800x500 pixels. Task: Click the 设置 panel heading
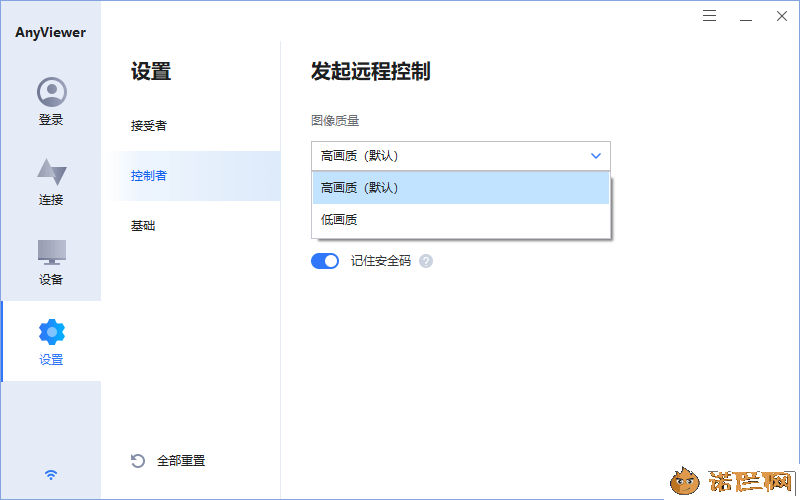[x=151, y=71]
